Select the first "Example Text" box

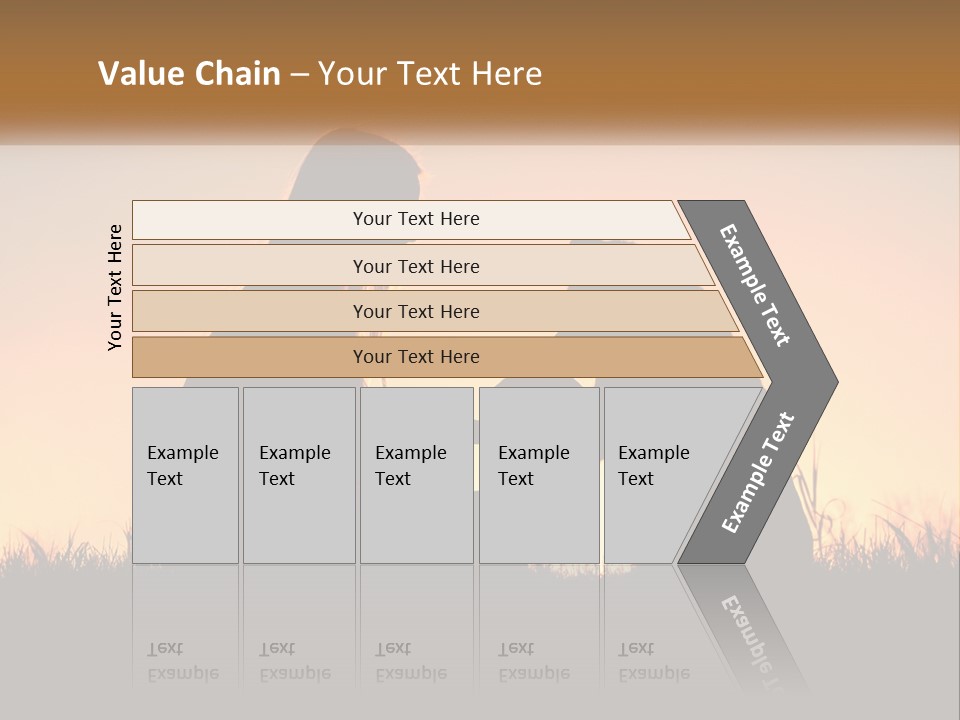click(x=185, y=475)
